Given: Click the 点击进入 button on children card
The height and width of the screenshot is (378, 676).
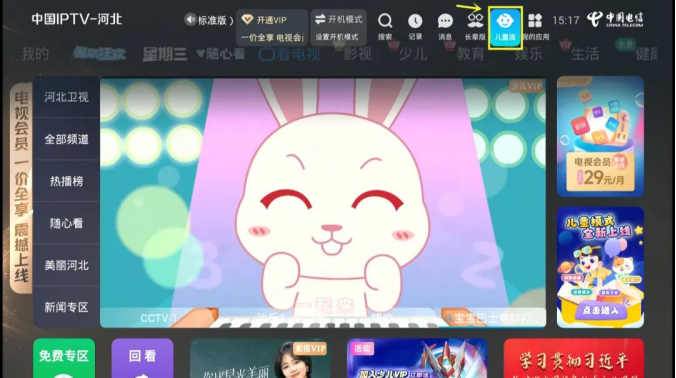Looking at the screenshot, I should point(600,310).
